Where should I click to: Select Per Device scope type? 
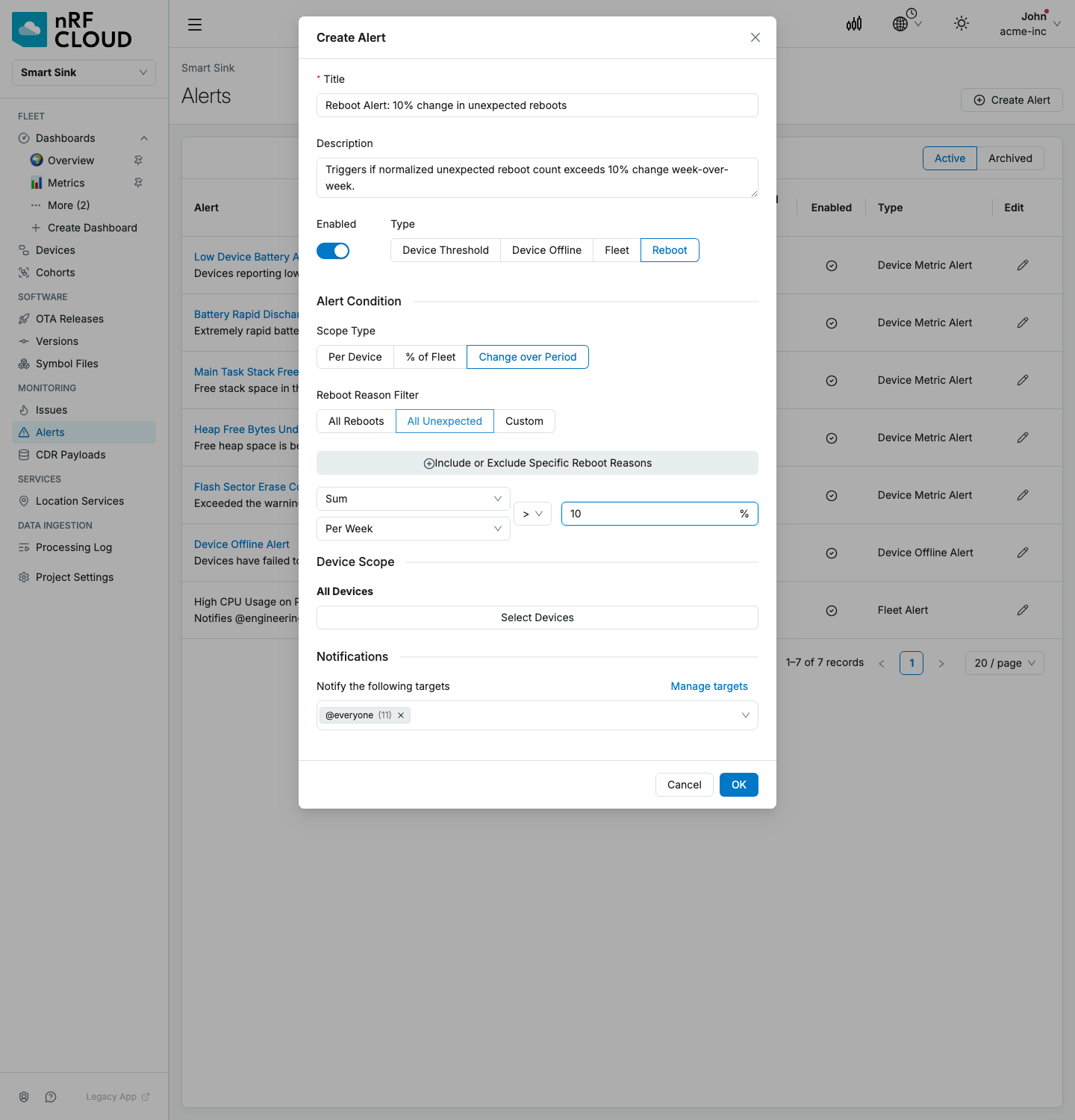click(x=355, y=357)
